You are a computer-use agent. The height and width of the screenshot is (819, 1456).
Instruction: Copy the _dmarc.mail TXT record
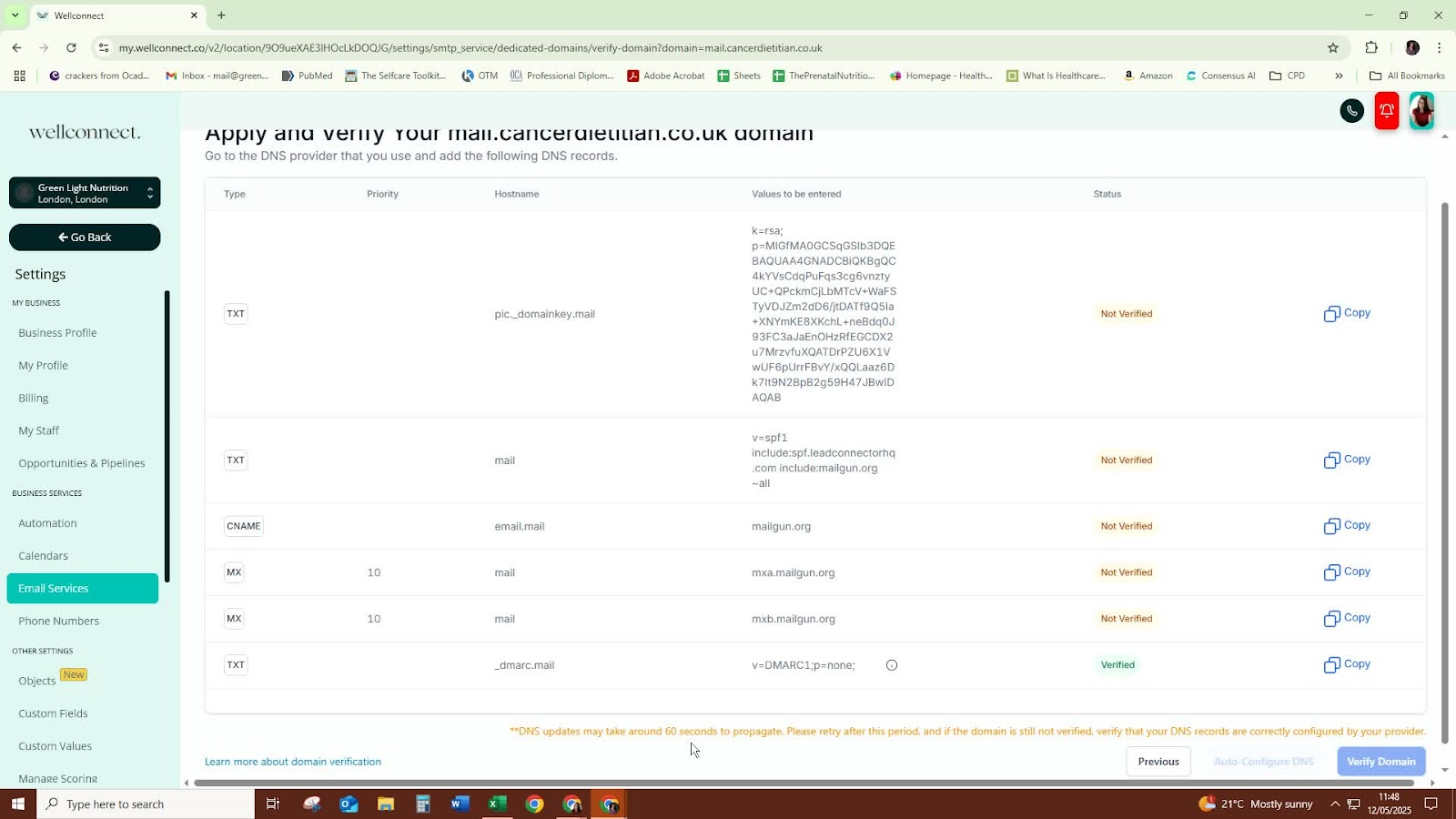(1347, 664)
